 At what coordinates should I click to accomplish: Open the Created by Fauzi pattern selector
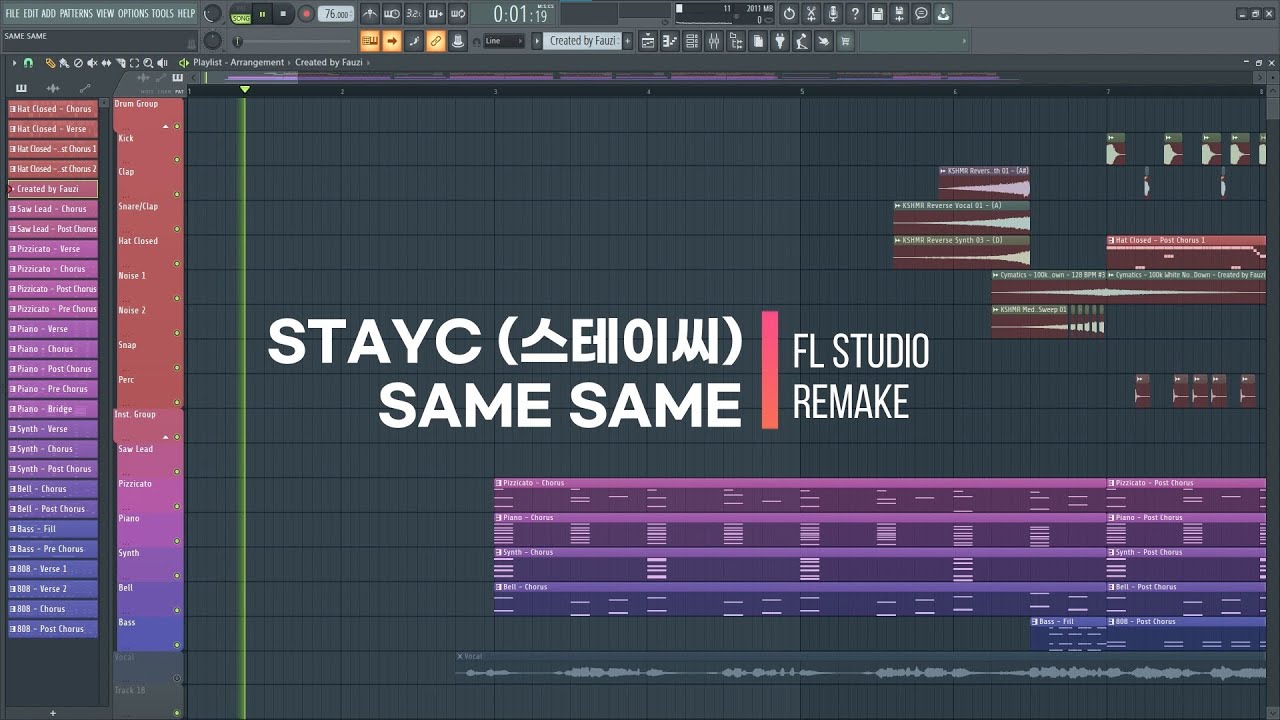tap(583, 41)
